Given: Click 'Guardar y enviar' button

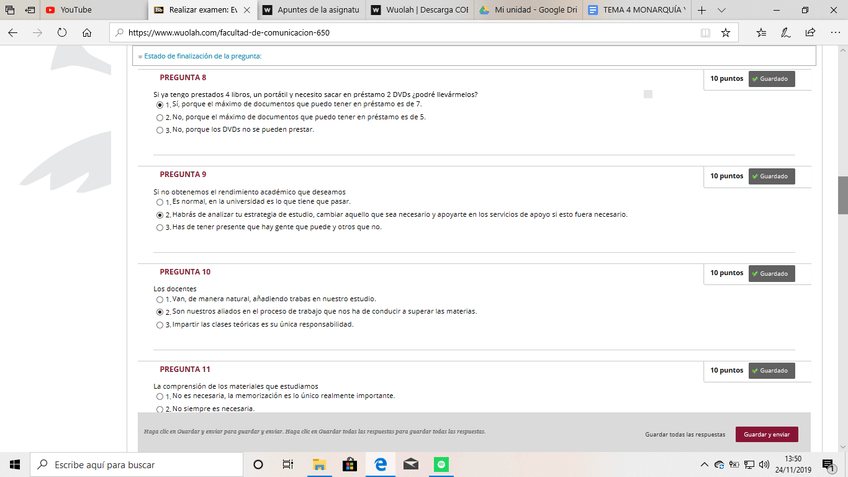Looking at the screenshot, I should (x=766, y=435).
